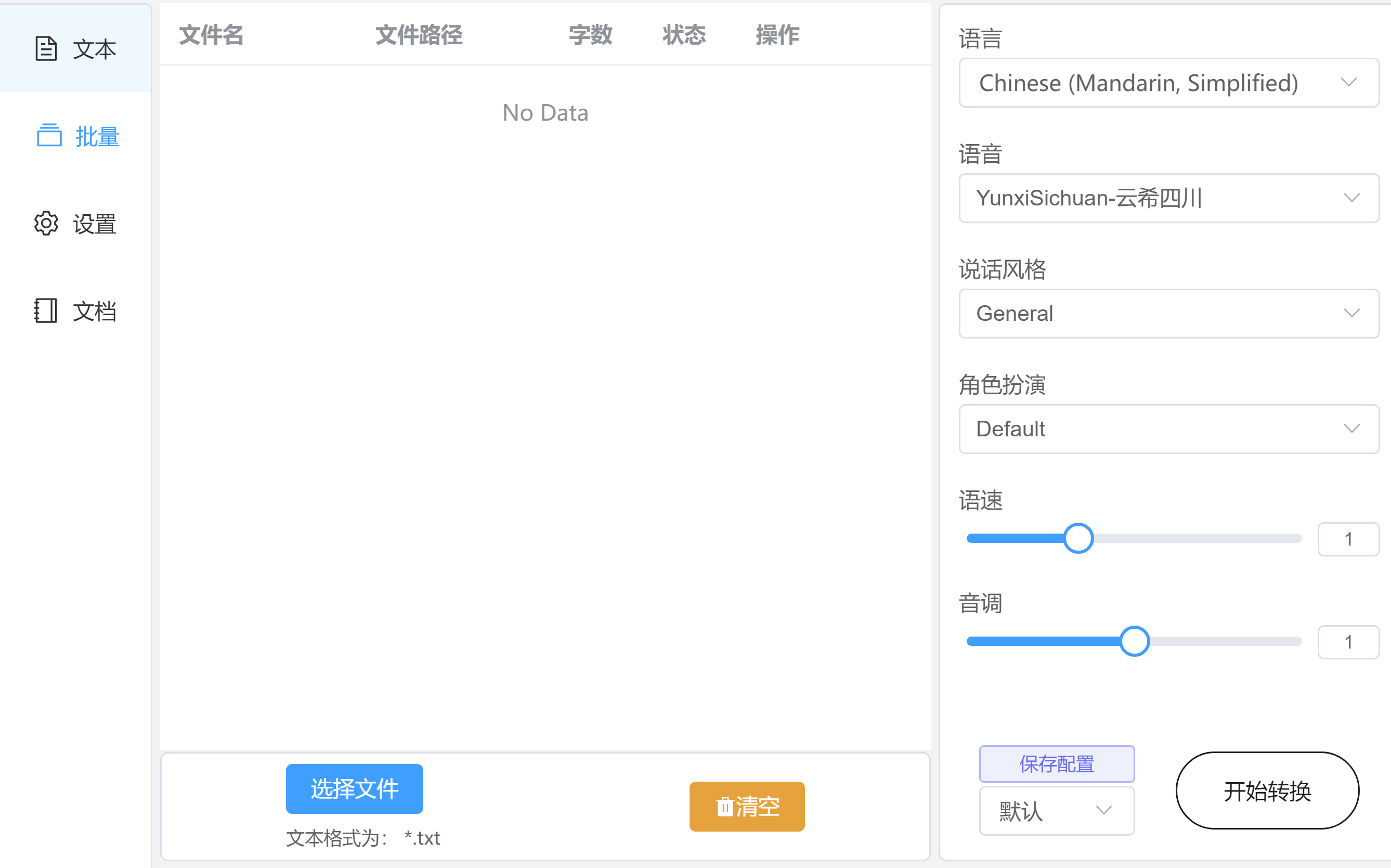This screenshot has width=1391, height=868.
Task: Click the No Data placeholder text
Action: (x=545, y=112)
